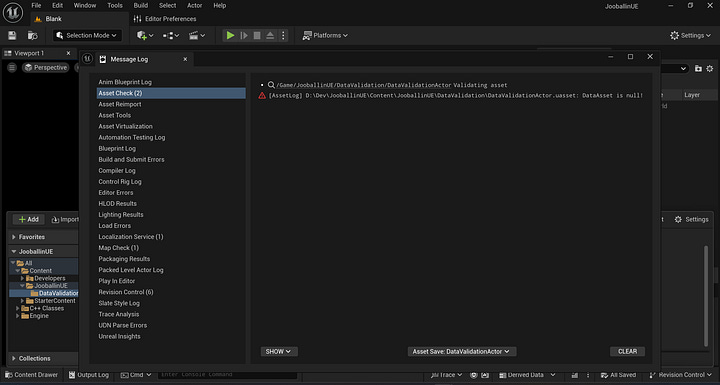This screenshot has width=720, height=385.
Task: Open the Help menu
Action: [x=219, y=6]
